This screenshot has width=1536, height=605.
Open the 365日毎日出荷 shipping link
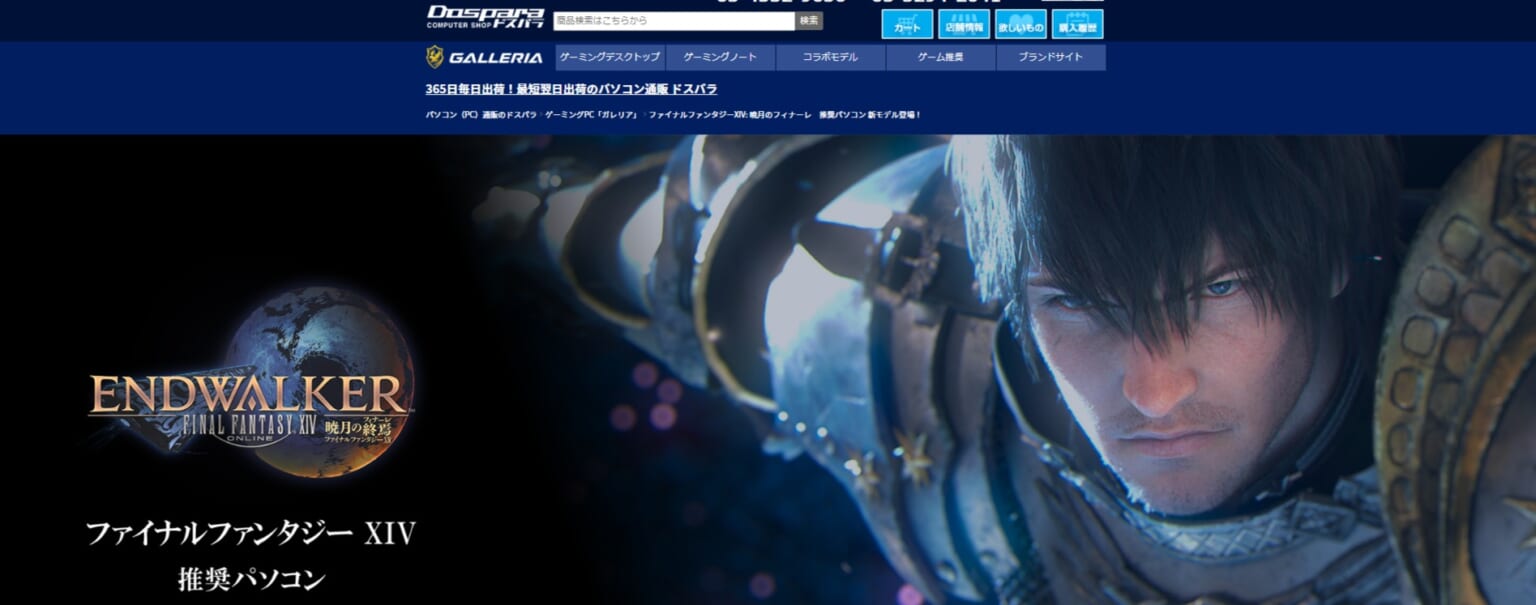point(571,89)
